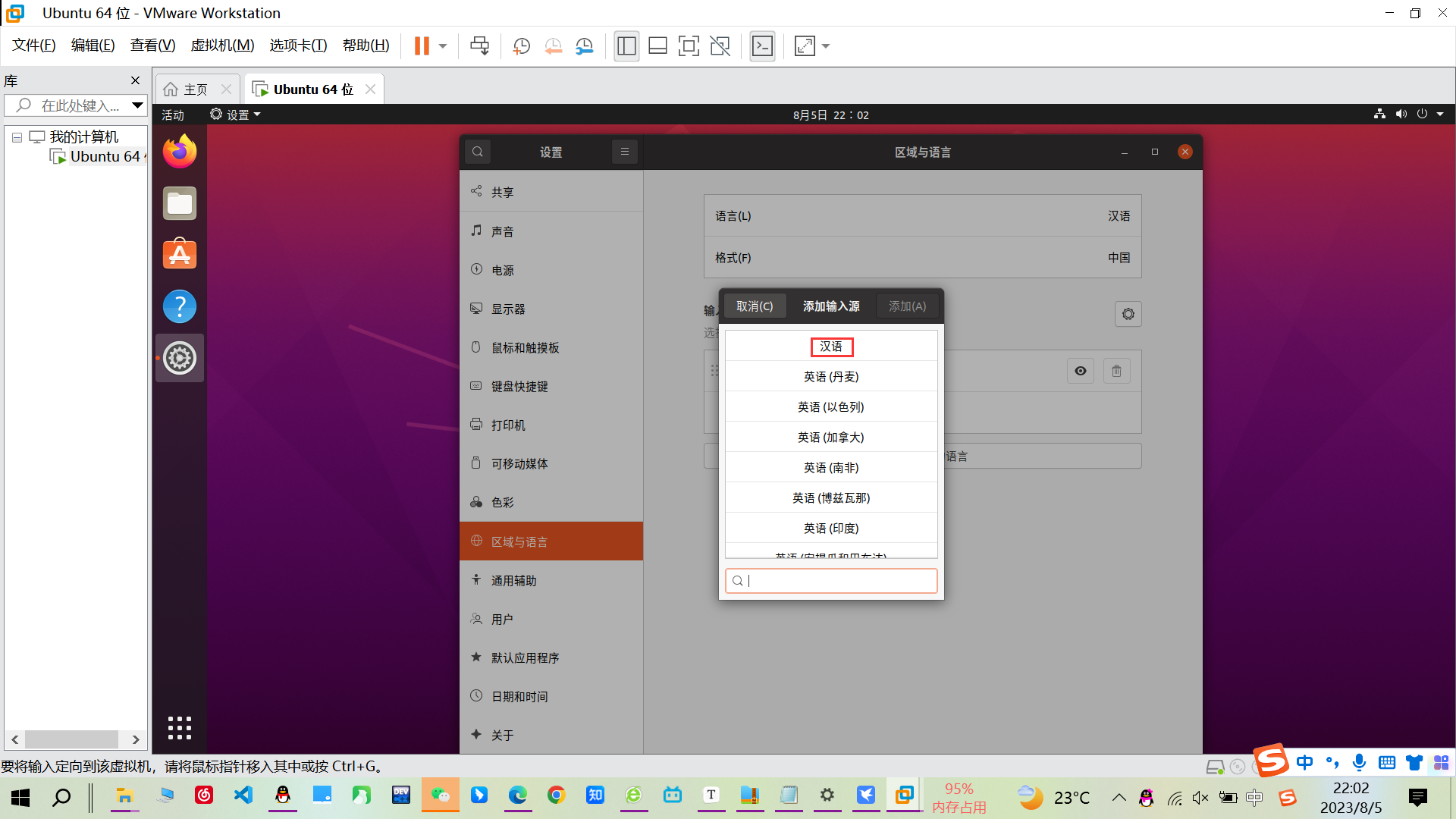The image size is (1456, 819).
Task: Click the search icon in Settings header
Action: 478,152
